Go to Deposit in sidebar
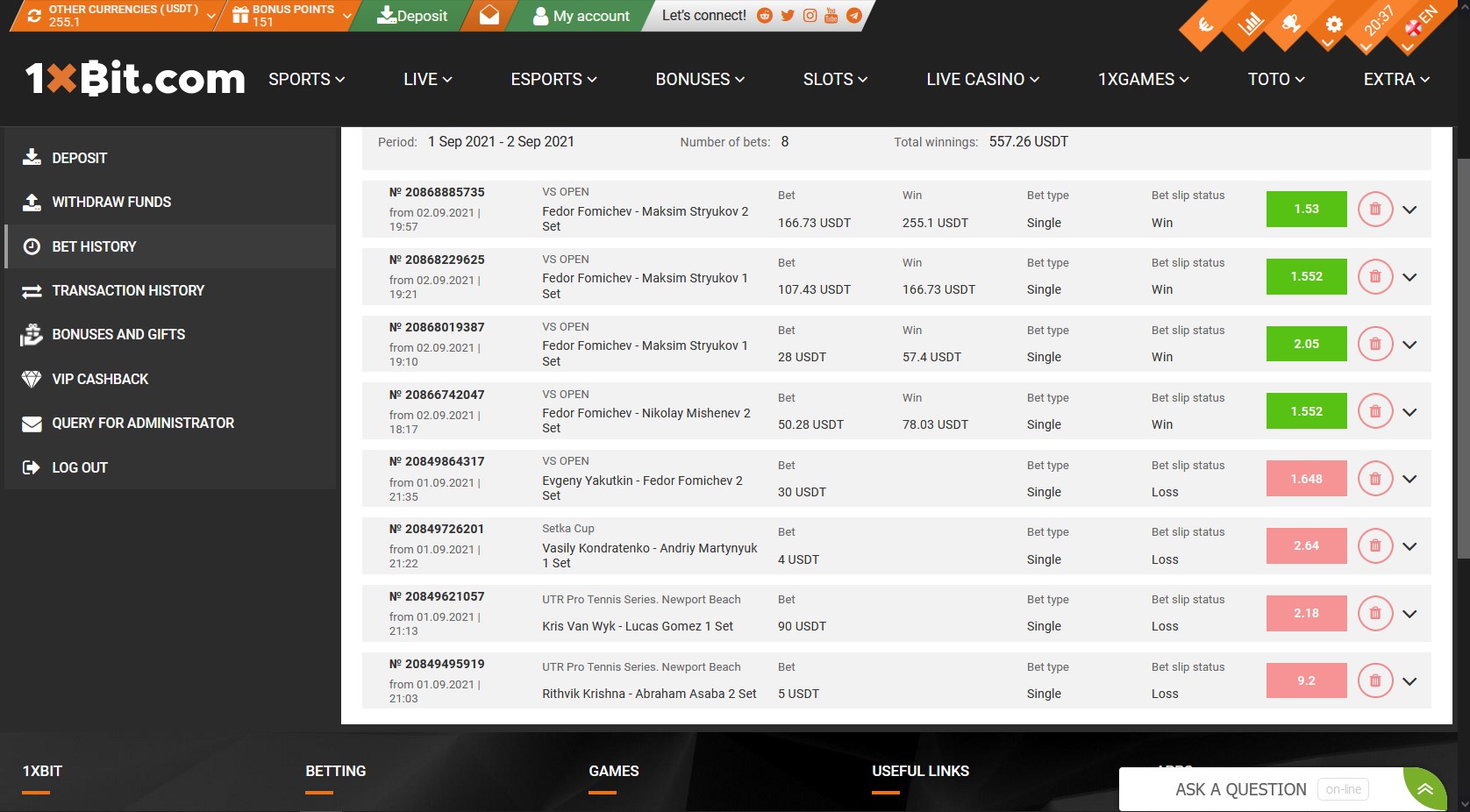 [x=171, y=158]
